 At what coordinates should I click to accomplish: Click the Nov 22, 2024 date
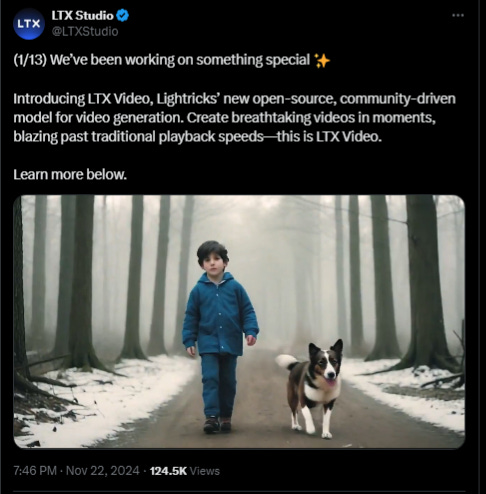click(x=103, y=471)
